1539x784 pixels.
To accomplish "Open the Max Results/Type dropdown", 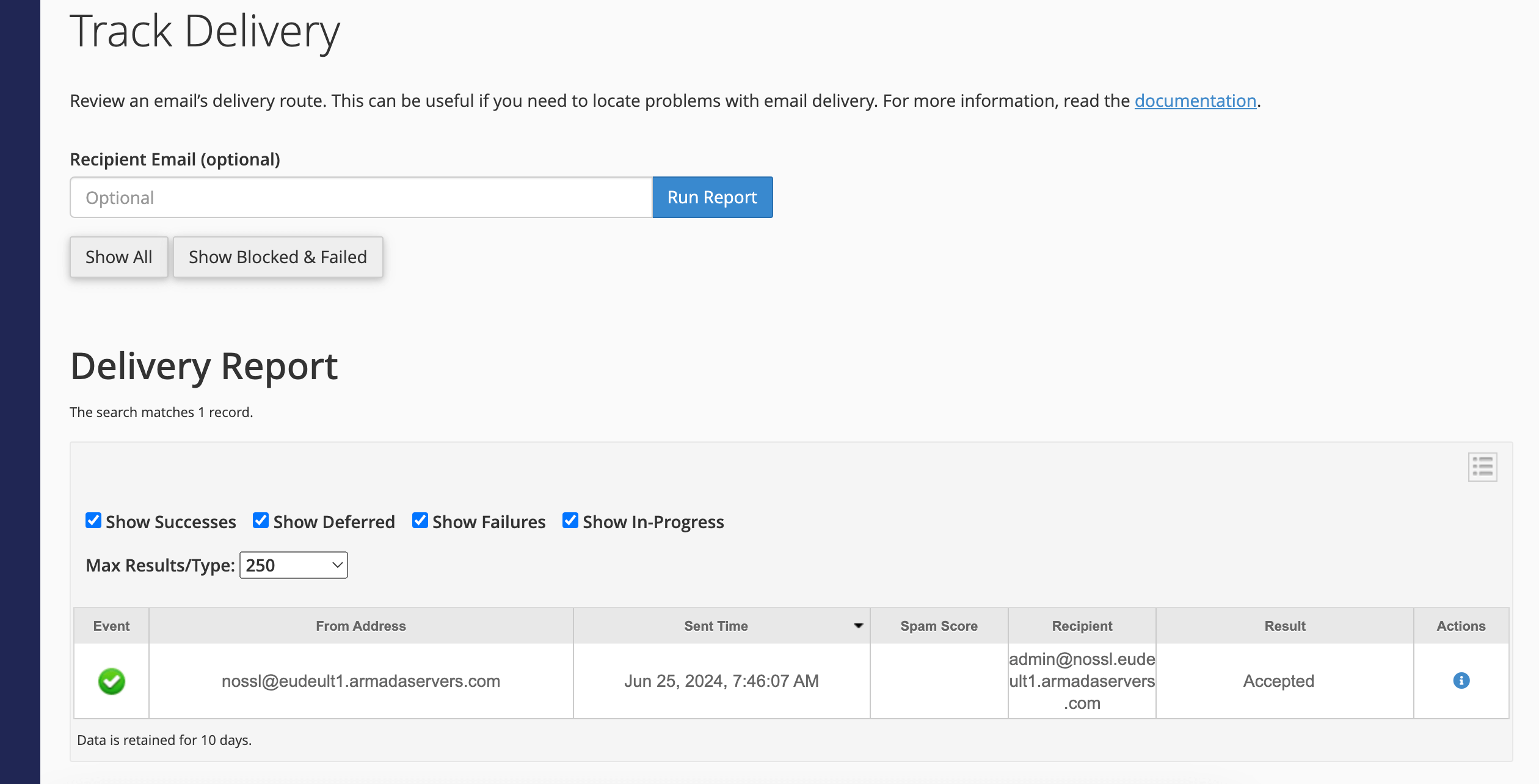I will [294, 565].
